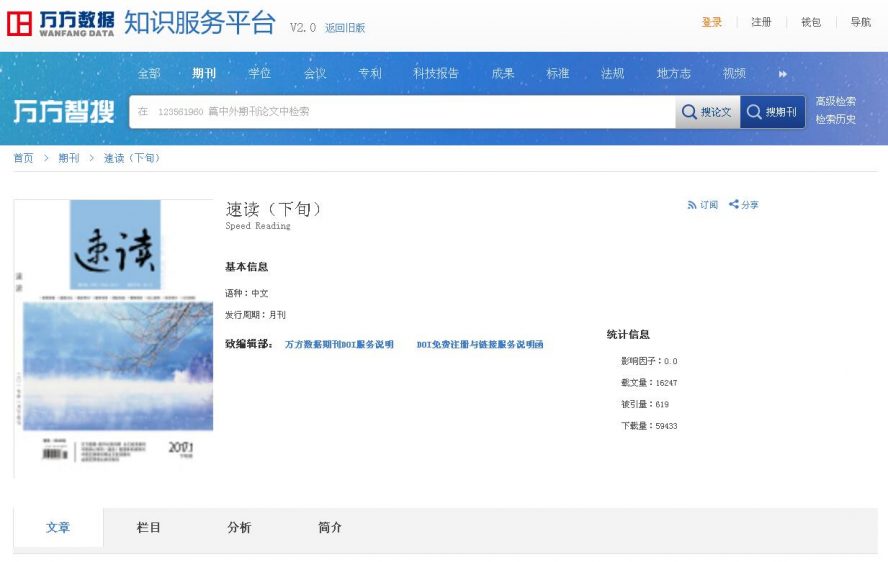
Task: Switch to the 栏目 tab
Action: (x=148, y=527)
